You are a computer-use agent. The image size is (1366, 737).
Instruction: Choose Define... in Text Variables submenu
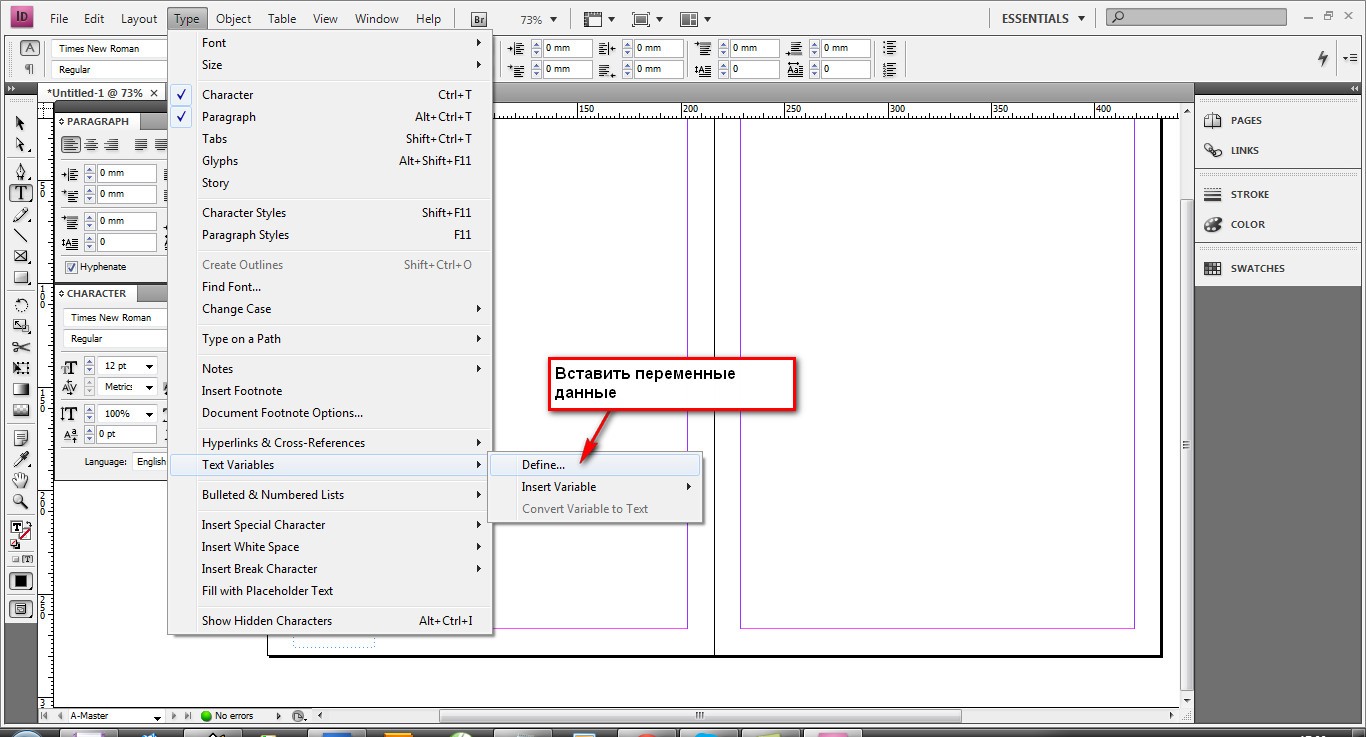[x=595, y=465]
